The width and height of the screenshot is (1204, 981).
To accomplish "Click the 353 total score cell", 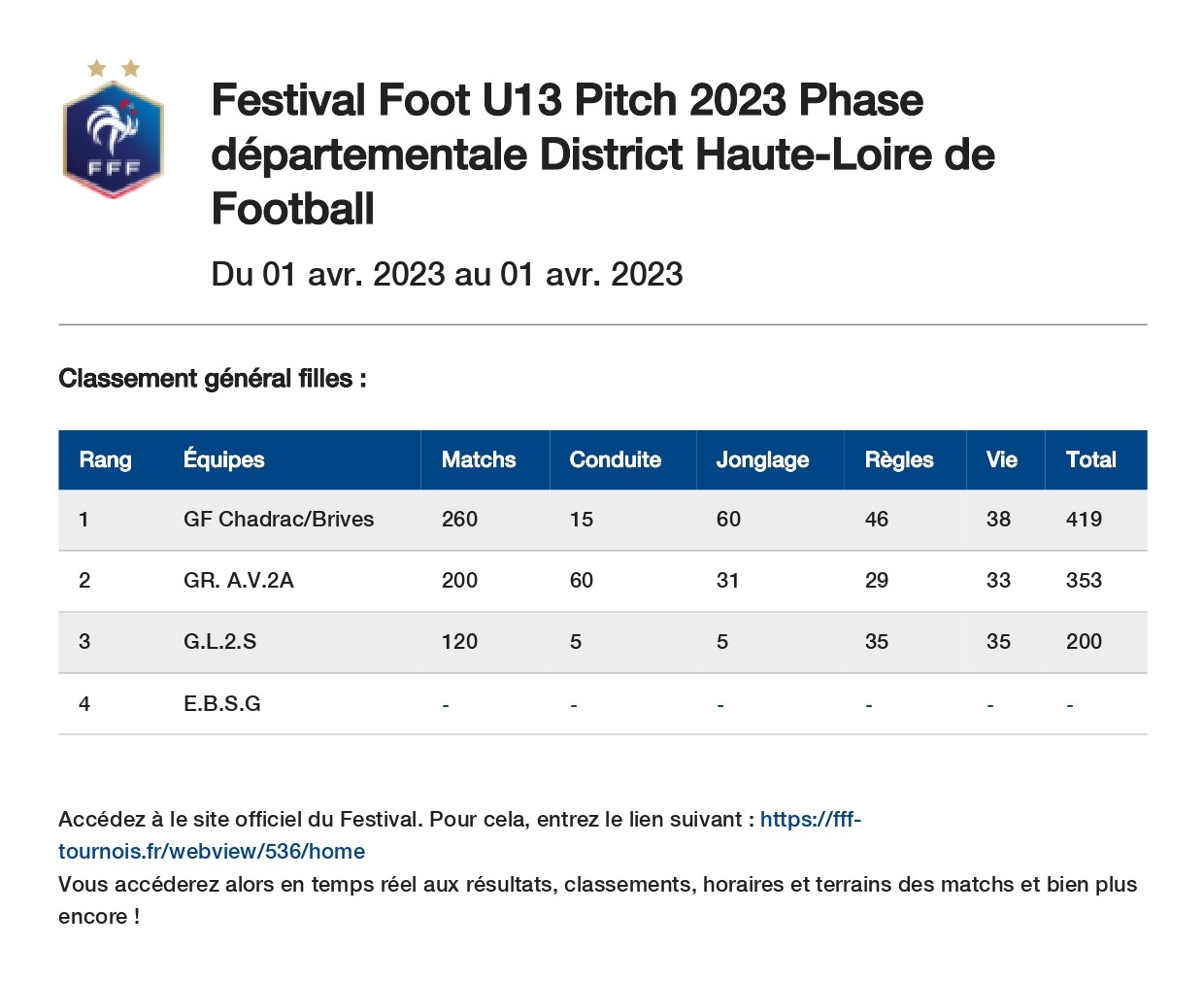I will pyautogui.click(x=1084, y=581).
